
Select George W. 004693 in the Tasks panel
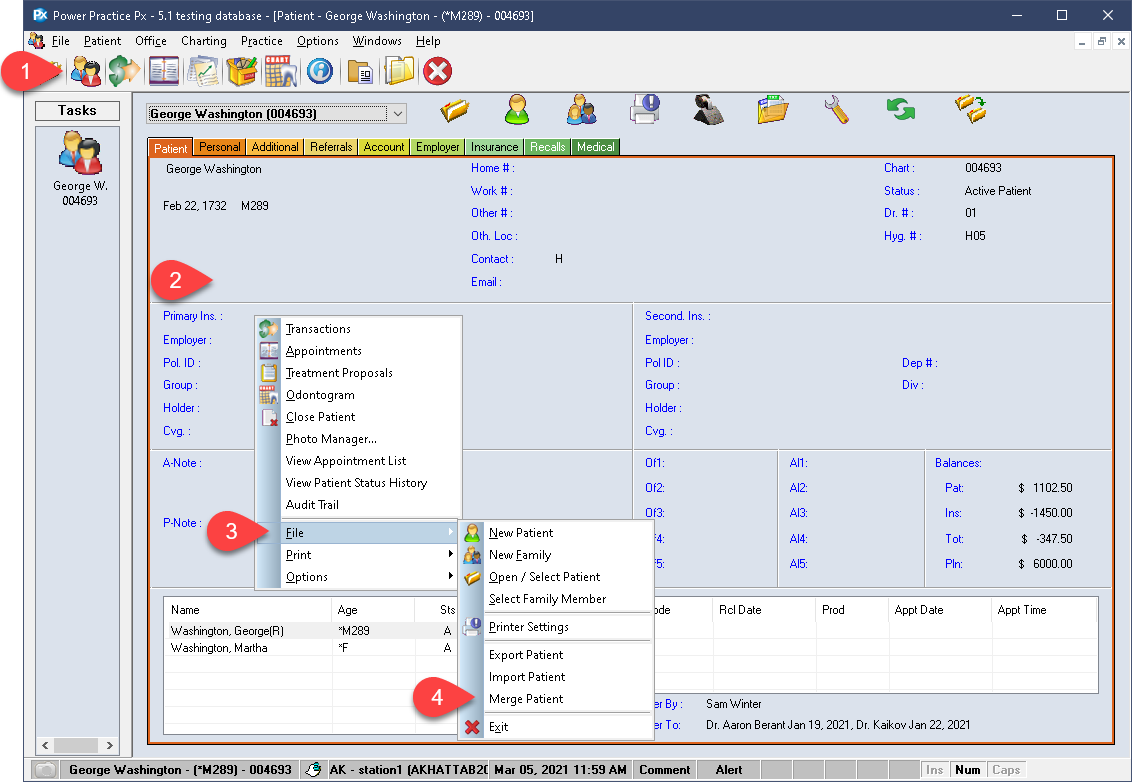(x=79, y=169)
